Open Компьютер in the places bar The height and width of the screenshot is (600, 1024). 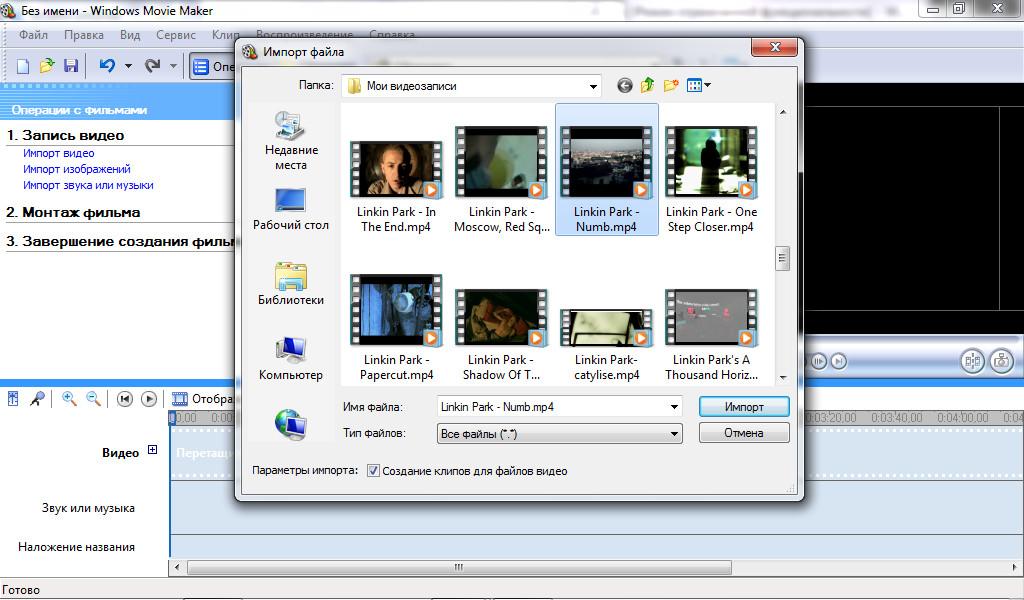pos(291,359)
